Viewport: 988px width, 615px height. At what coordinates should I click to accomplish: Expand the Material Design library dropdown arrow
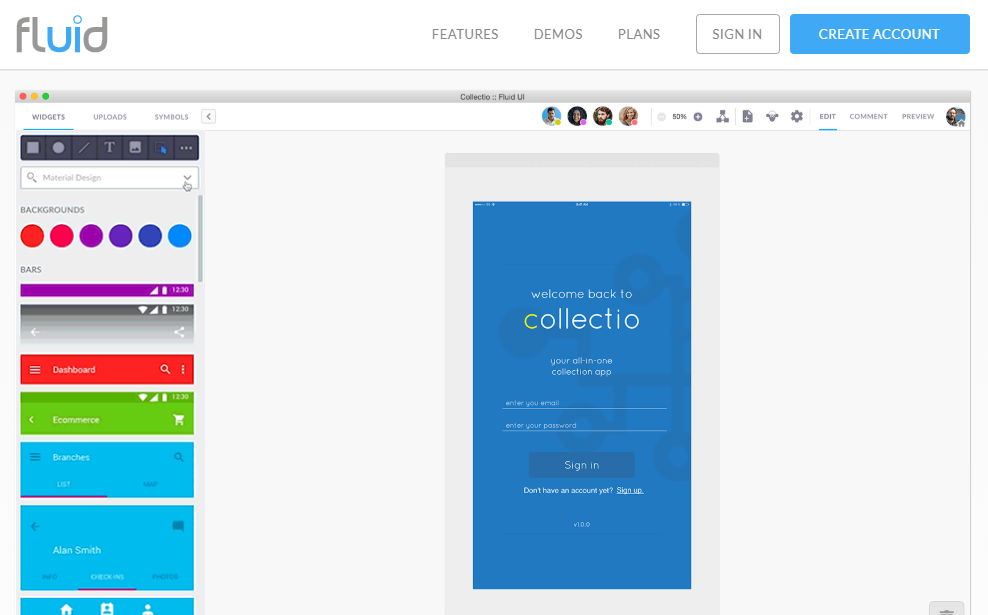[187, 178]
